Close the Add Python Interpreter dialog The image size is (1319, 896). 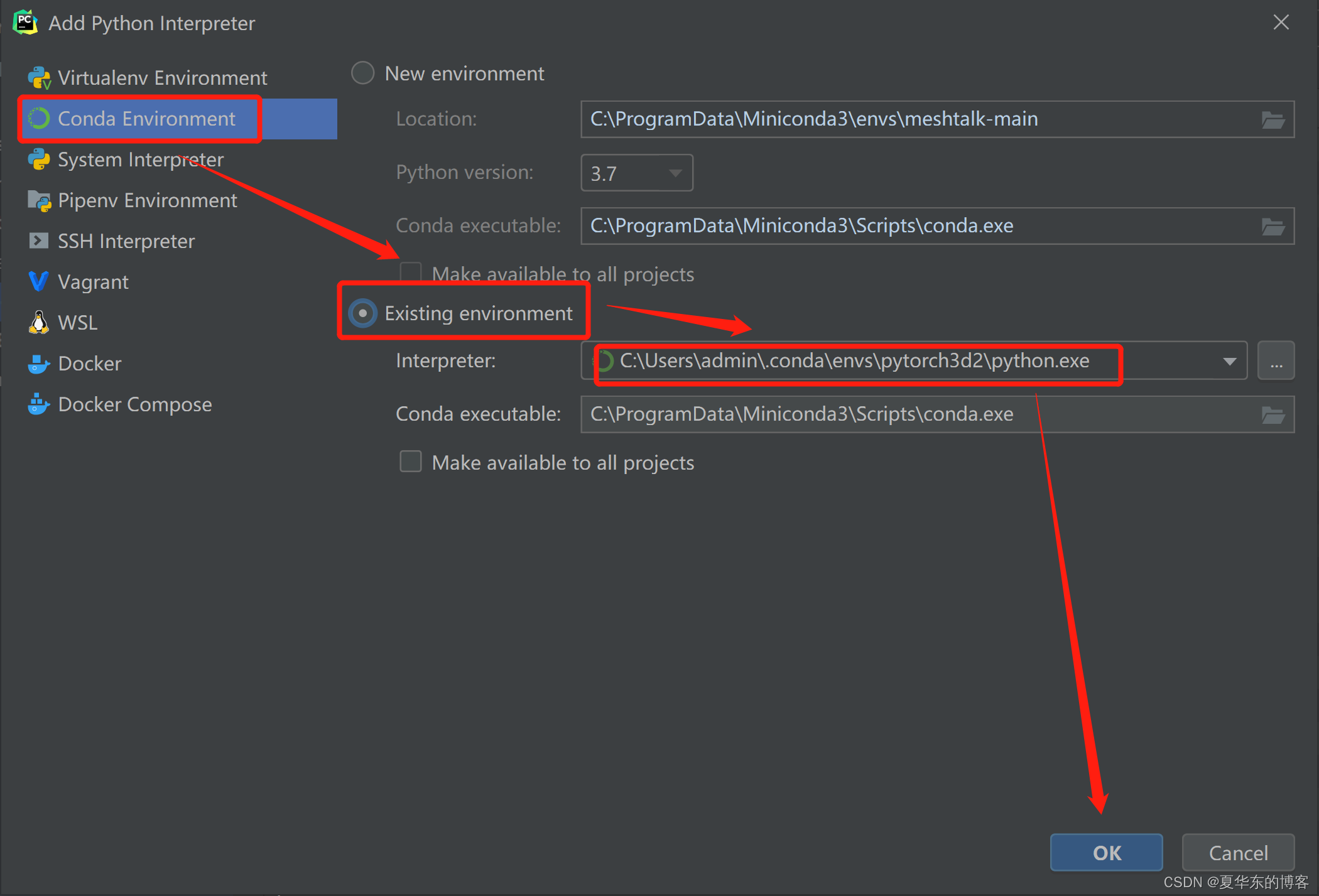pos(1281,23)
